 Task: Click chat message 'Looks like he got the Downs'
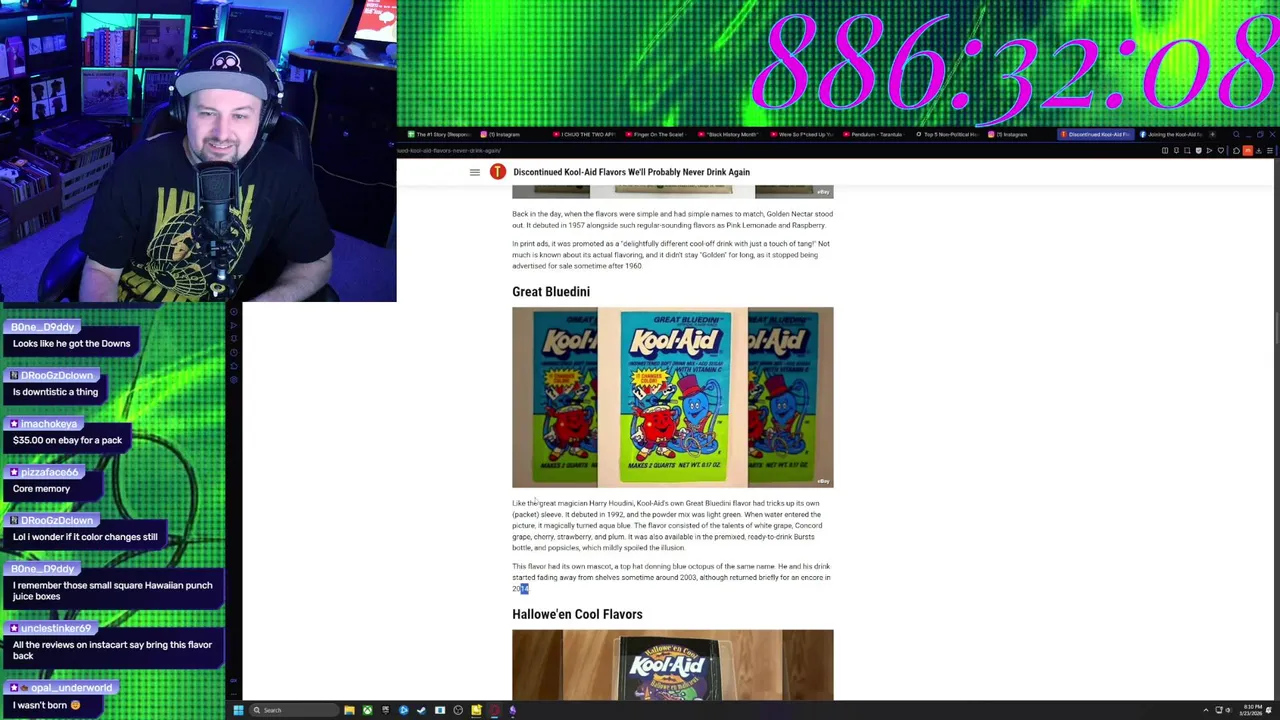coord(71,344)
